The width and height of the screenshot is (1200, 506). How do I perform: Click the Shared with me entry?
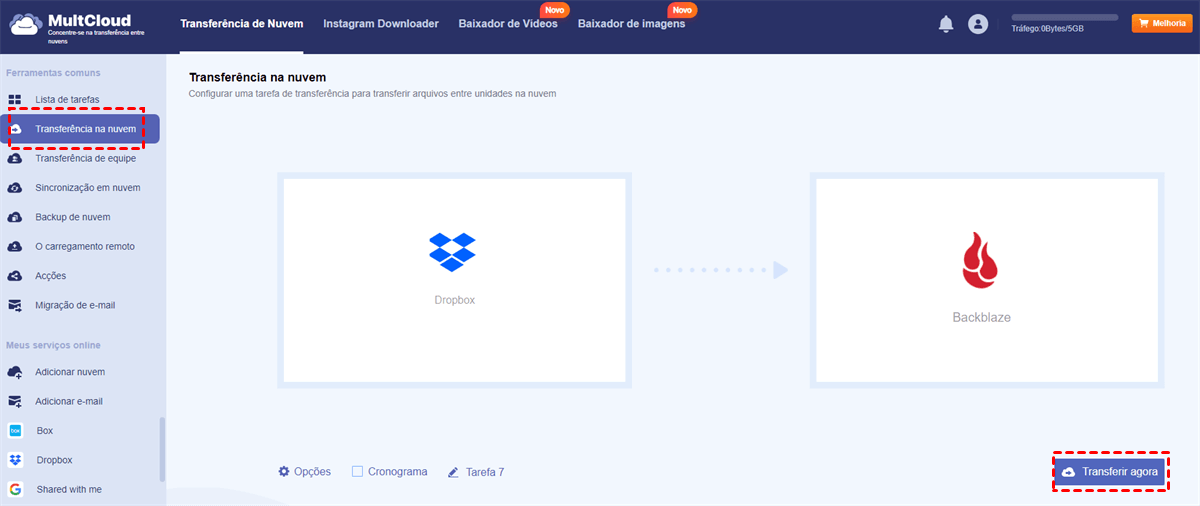pyautogui.click(x=69, y=489)
